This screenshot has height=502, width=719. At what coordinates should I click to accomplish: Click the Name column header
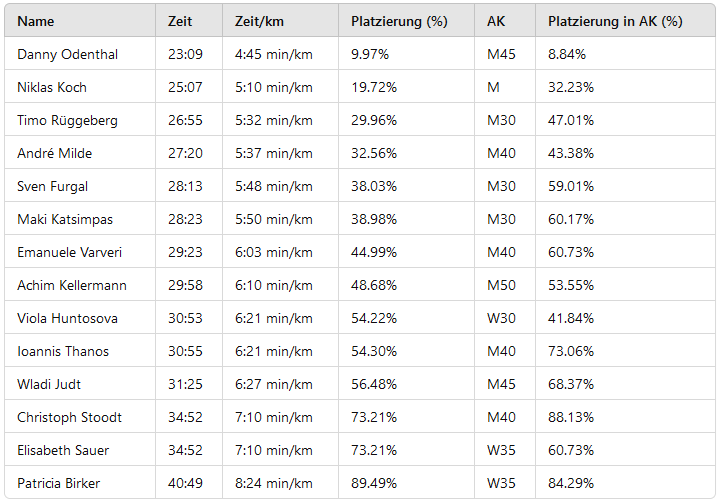(x=36, y=21)
